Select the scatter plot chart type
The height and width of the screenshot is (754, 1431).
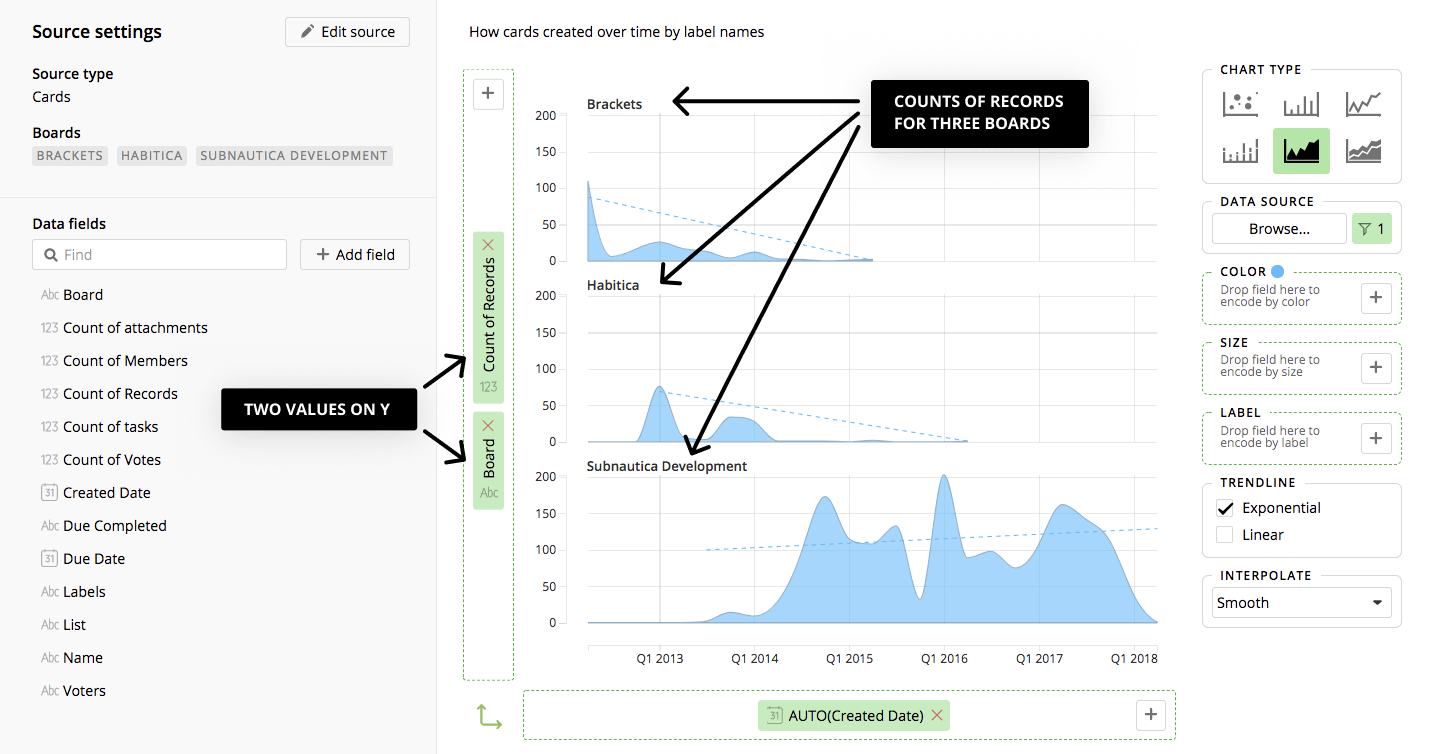click(1240, 103)
